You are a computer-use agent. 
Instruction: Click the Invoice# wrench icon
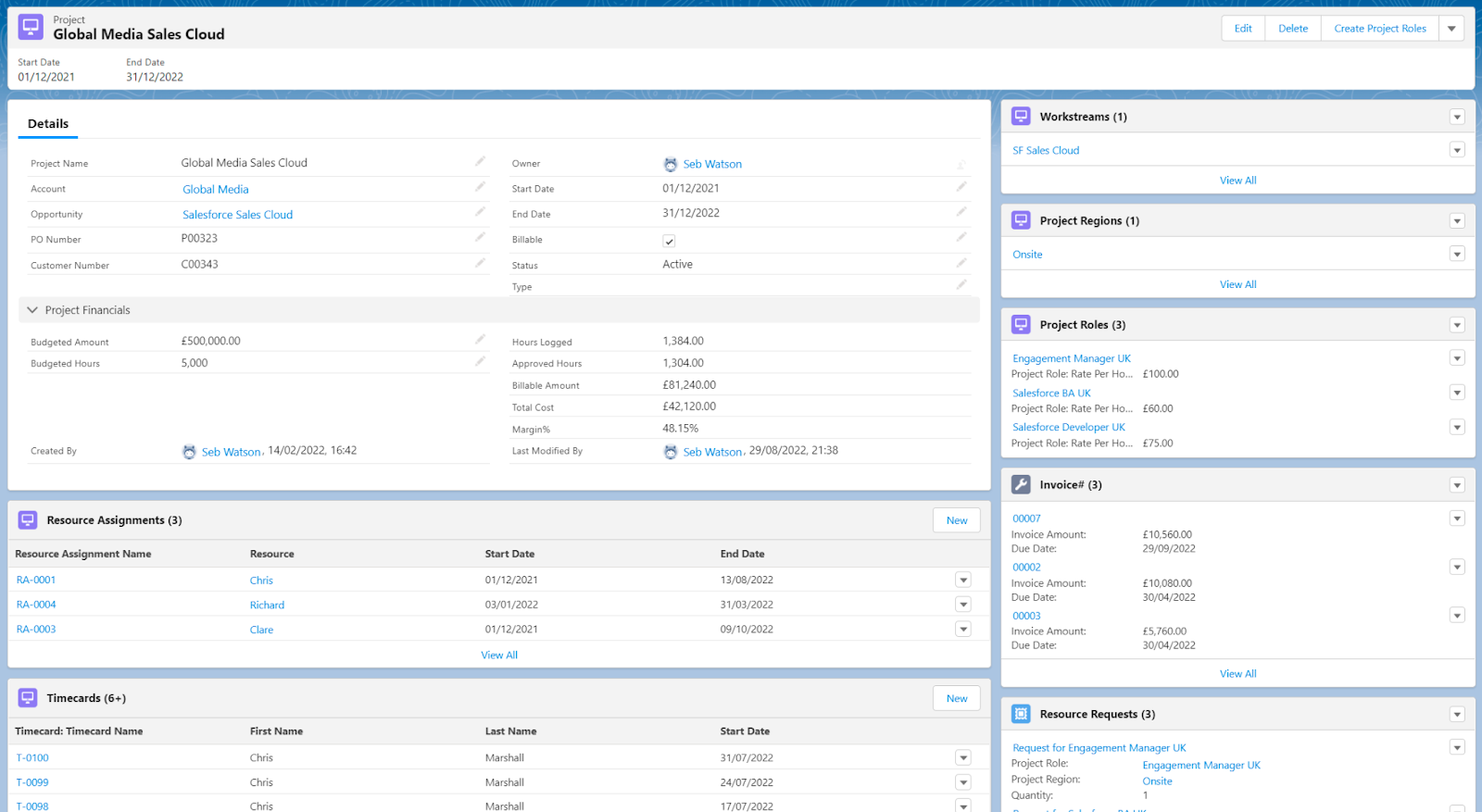point(1021,484)
